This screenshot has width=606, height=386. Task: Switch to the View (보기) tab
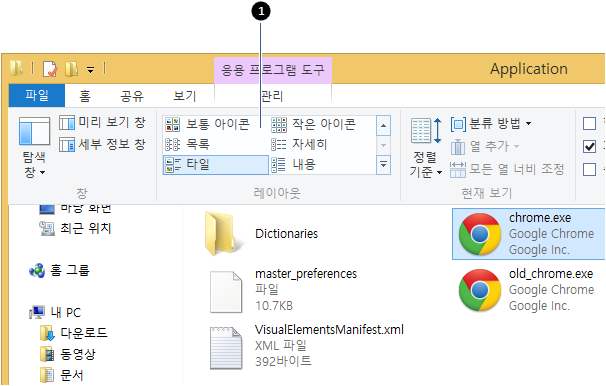coord(185,96)
